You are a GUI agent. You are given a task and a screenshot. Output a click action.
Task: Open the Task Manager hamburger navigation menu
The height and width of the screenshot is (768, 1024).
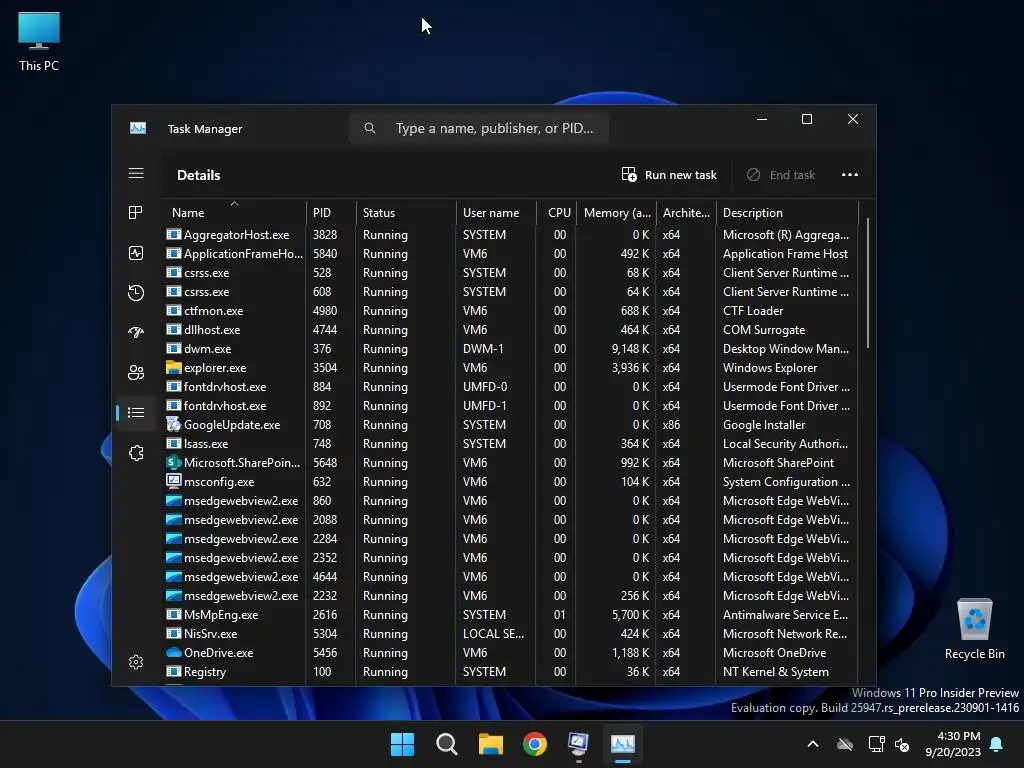point(136,173)
